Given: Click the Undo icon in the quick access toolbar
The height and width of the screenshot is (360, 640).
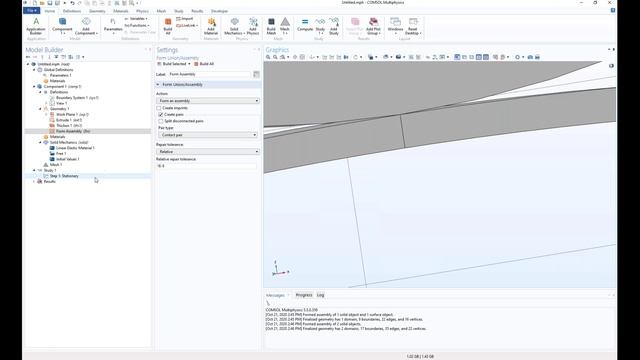Looking at the screenshot, I should pos(72,3).
